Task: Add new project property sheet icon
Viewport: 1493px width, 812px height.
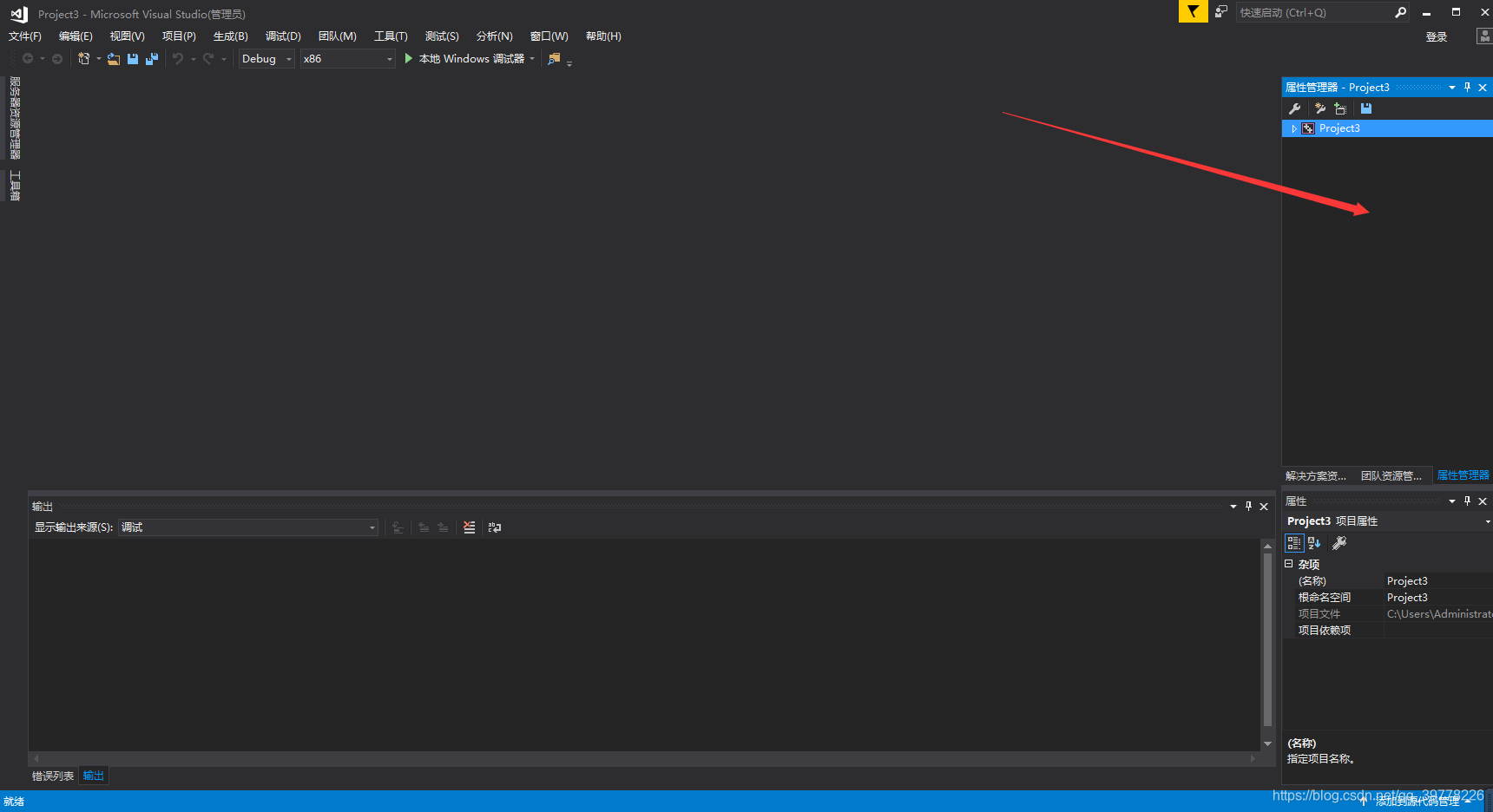Action: (x=1320, y=108)
